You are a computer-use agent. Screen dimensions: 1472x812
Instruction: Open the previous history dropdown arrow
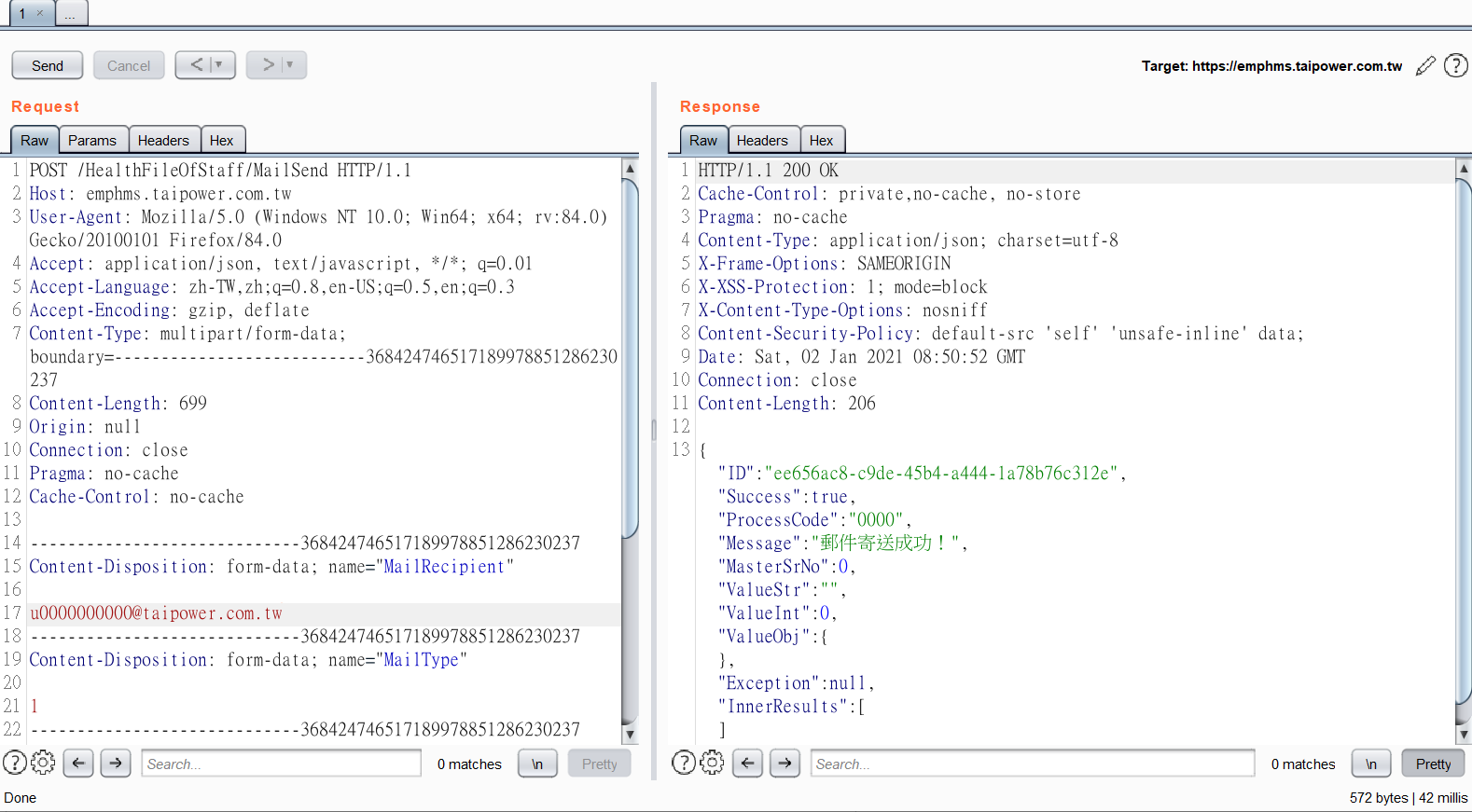tap(220, 64)
